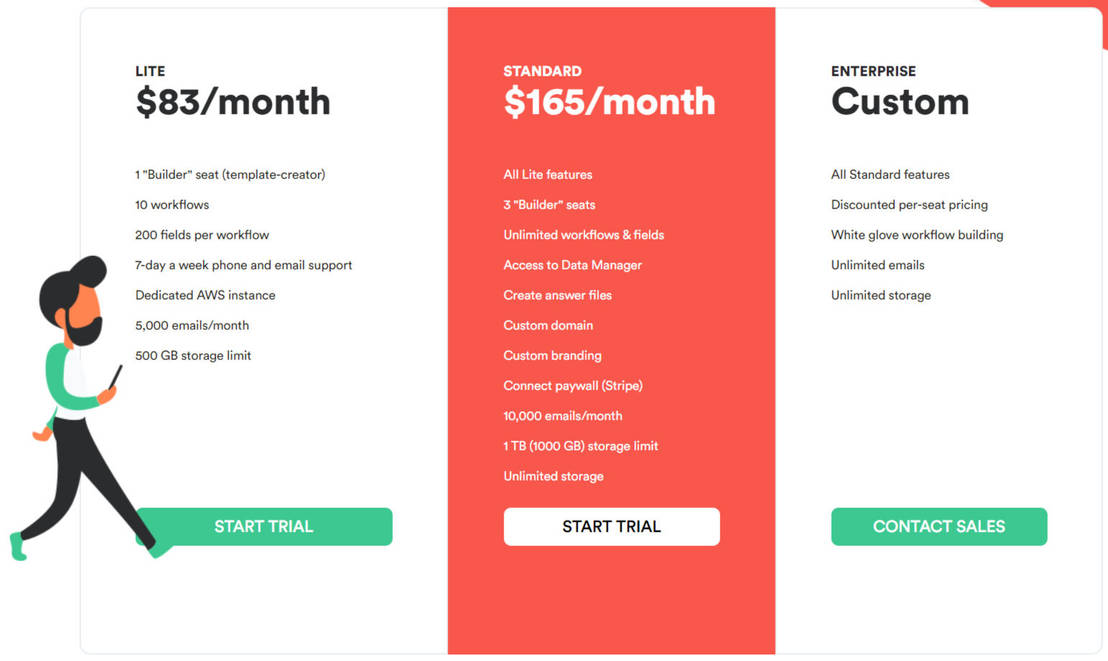Image resolution: width=1108 pixels, height=661 pixels.
Task: Click the Lite plan Start Trial button
Action: click(263, 526)
